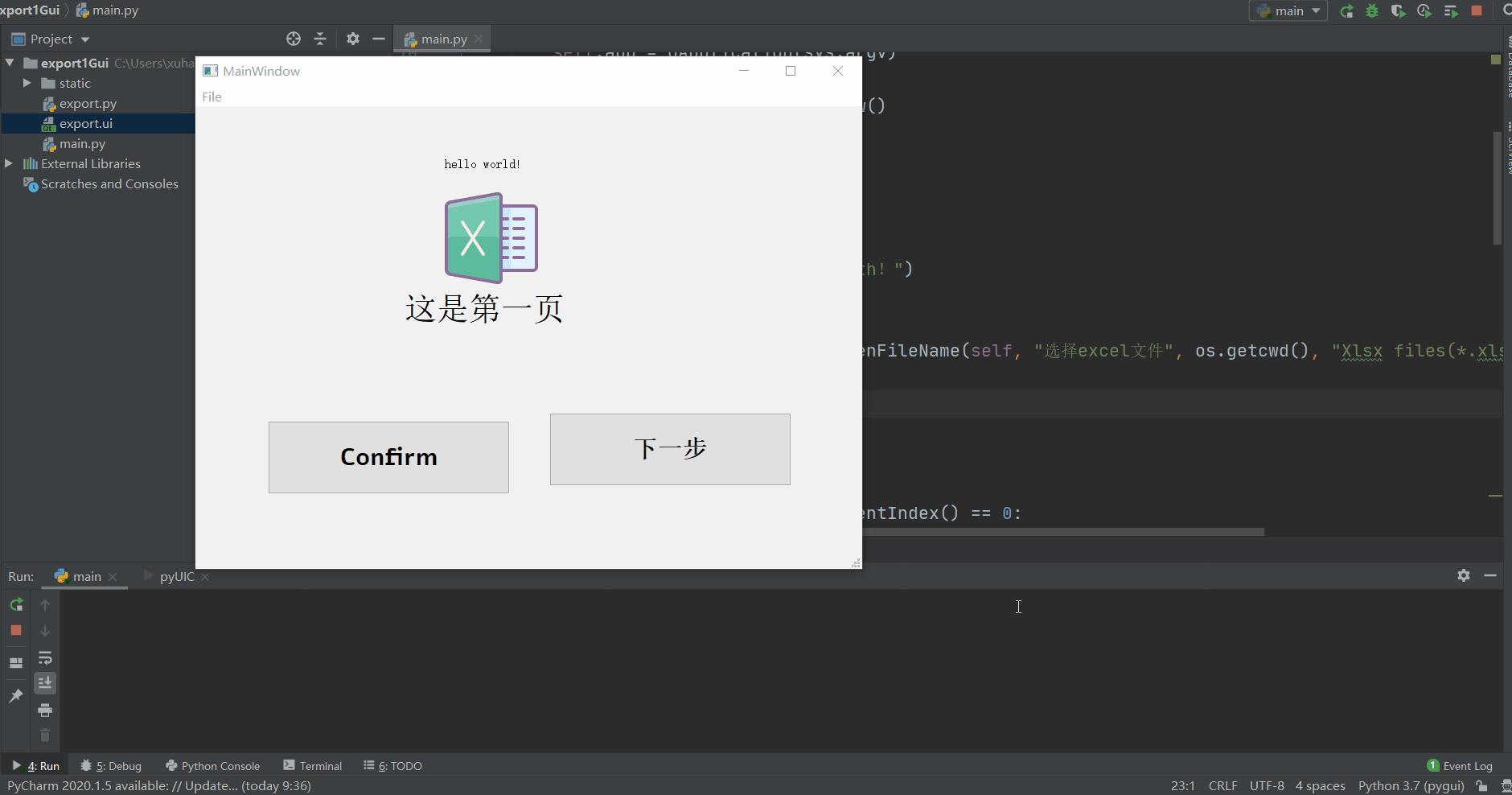Start debugging with the green bug icon
The height and width of the screenshot is (795, 1512).
[1372, 11]
